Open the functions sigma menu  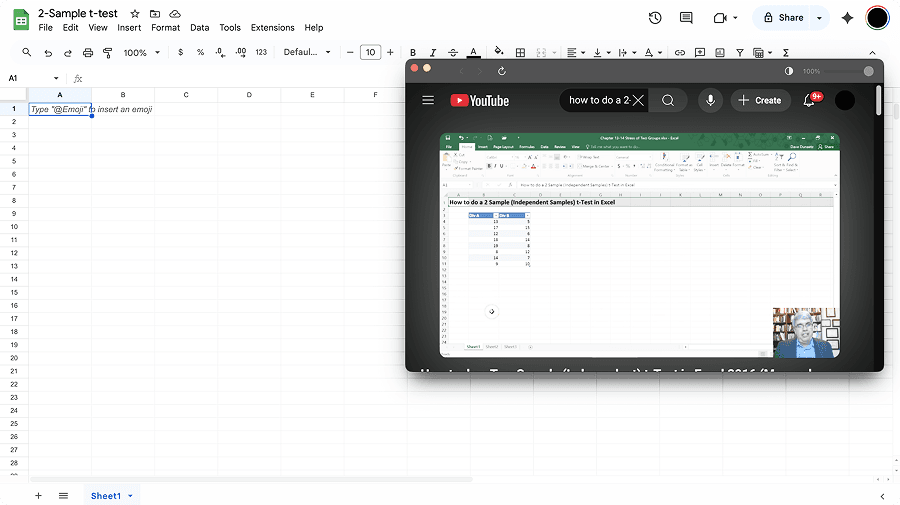tap(786, 53)
